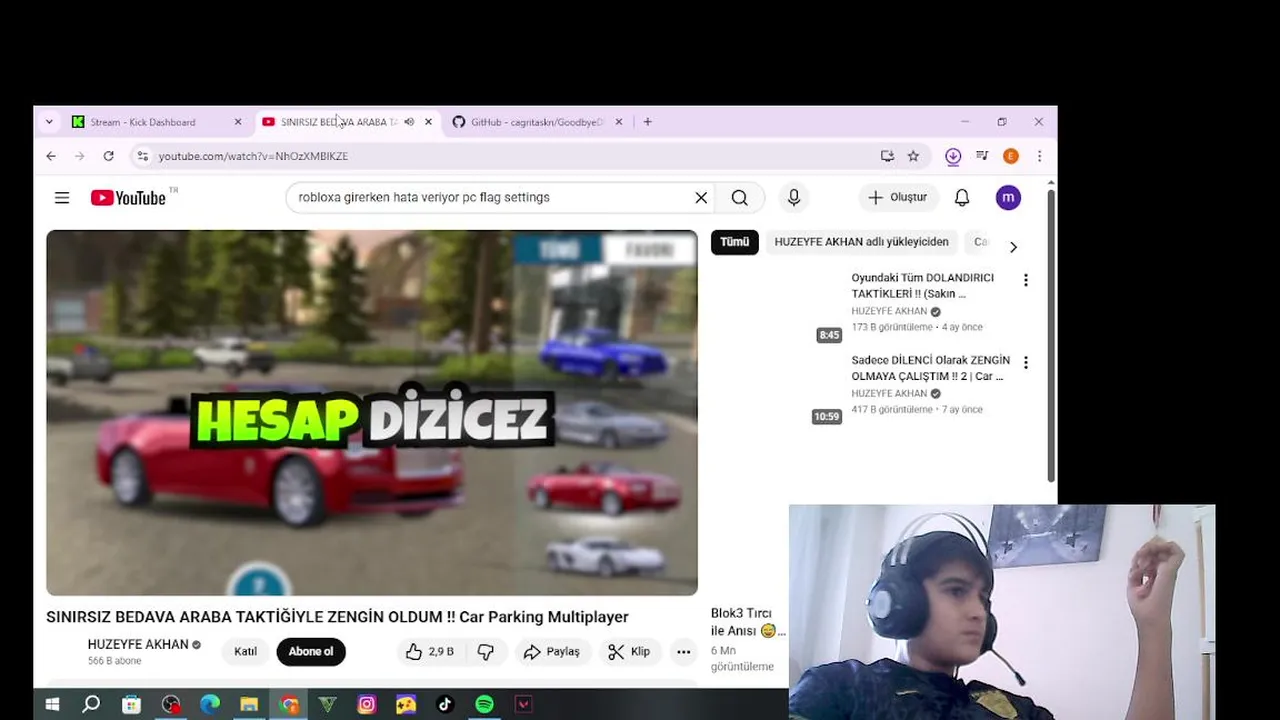This screenshot has width=1280, height=720.
Task: Open Chrome downloads
Action: (953, 156)
